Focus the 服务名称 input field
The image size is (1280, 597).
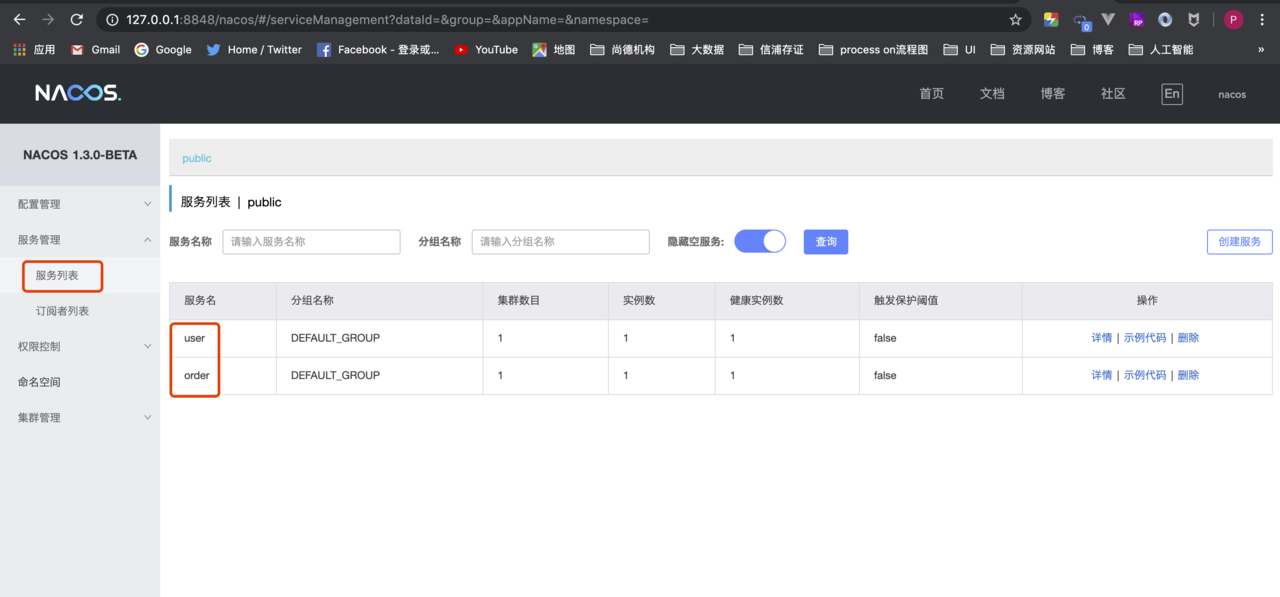coord(311,241)
